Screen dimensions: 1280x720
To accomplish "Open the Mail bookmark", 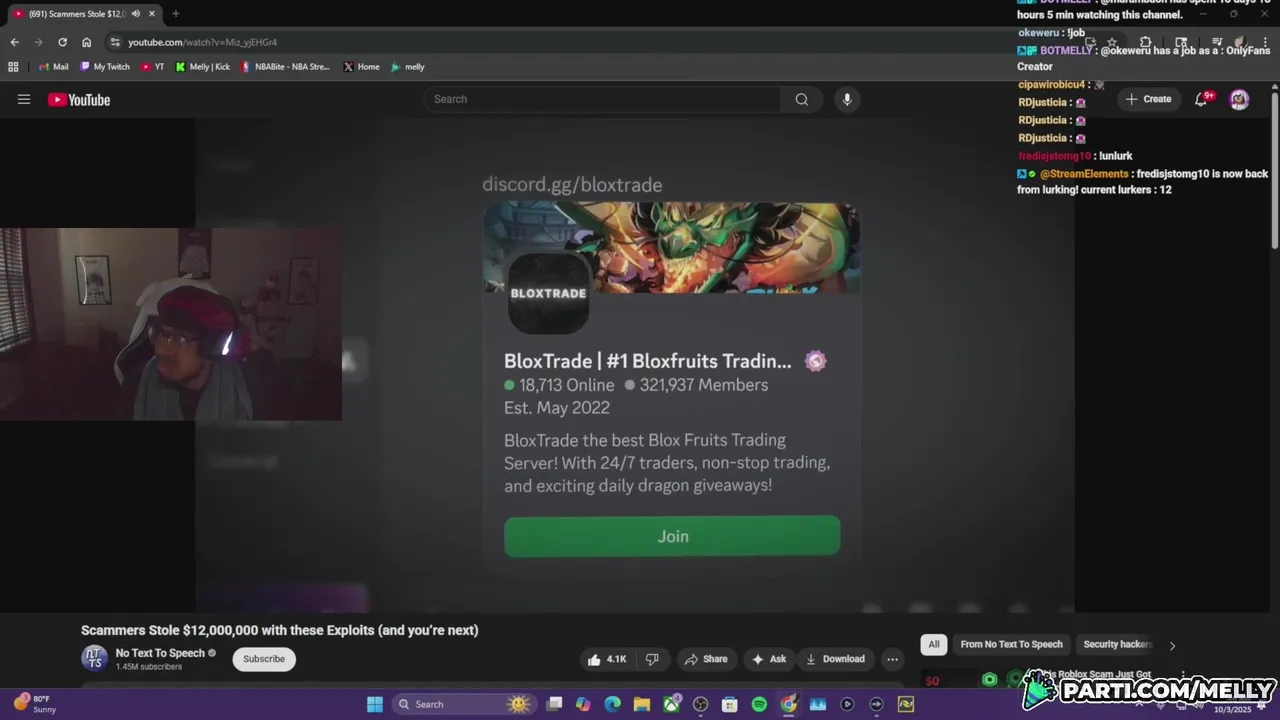I will pos(53,67).
